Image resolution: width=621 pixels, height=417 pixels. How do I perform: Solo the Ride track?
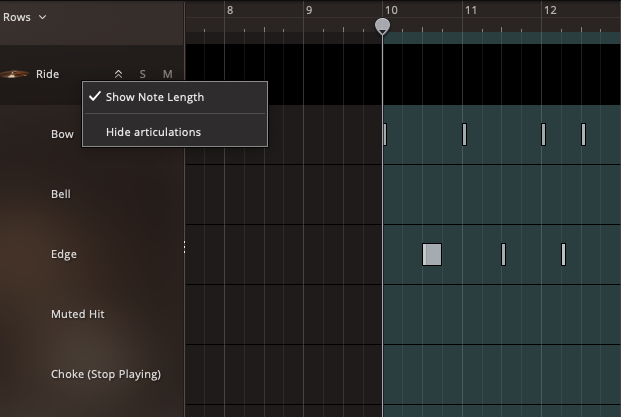143,74
